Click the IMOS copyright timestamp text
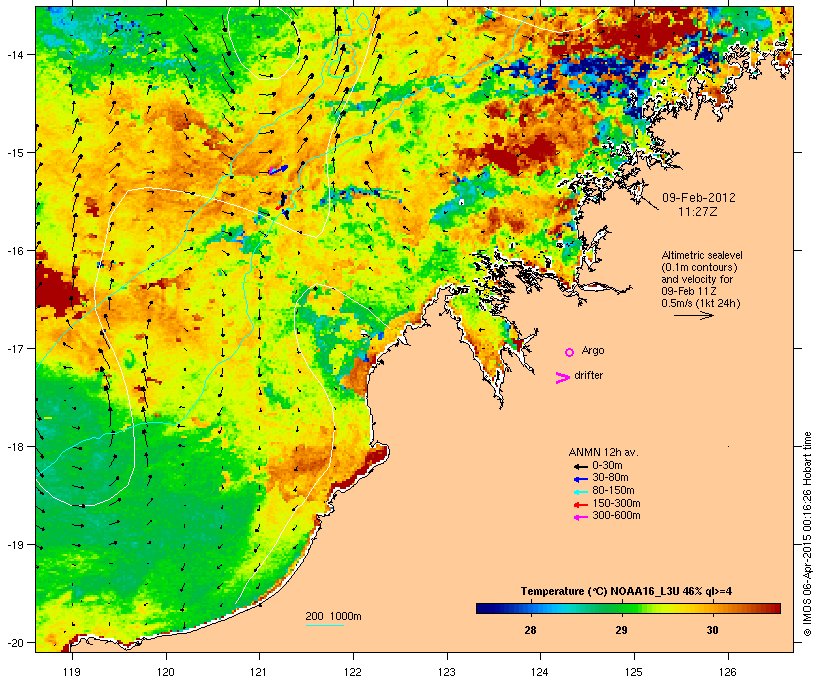 click(x=807, y=534)
